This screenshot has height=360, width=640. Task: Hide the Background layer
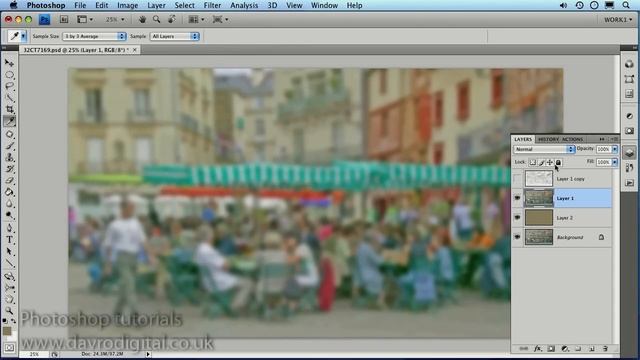coord(517,237)
